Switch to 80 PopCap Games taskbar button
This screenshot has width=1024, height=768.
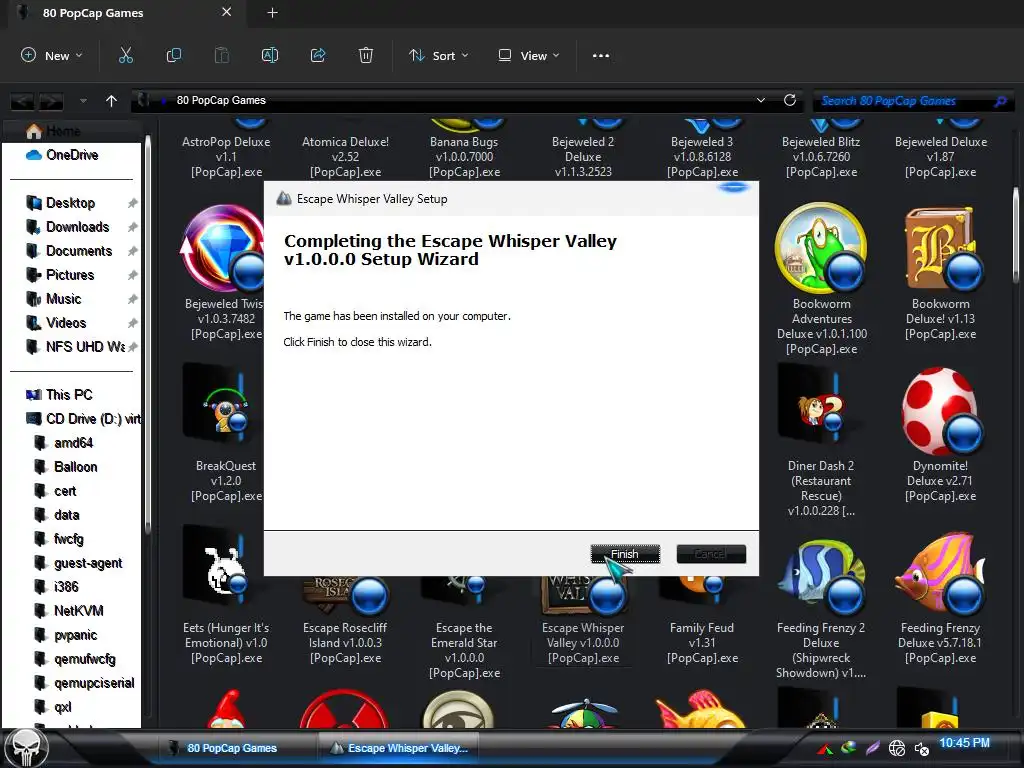click(x=230, y=748)
